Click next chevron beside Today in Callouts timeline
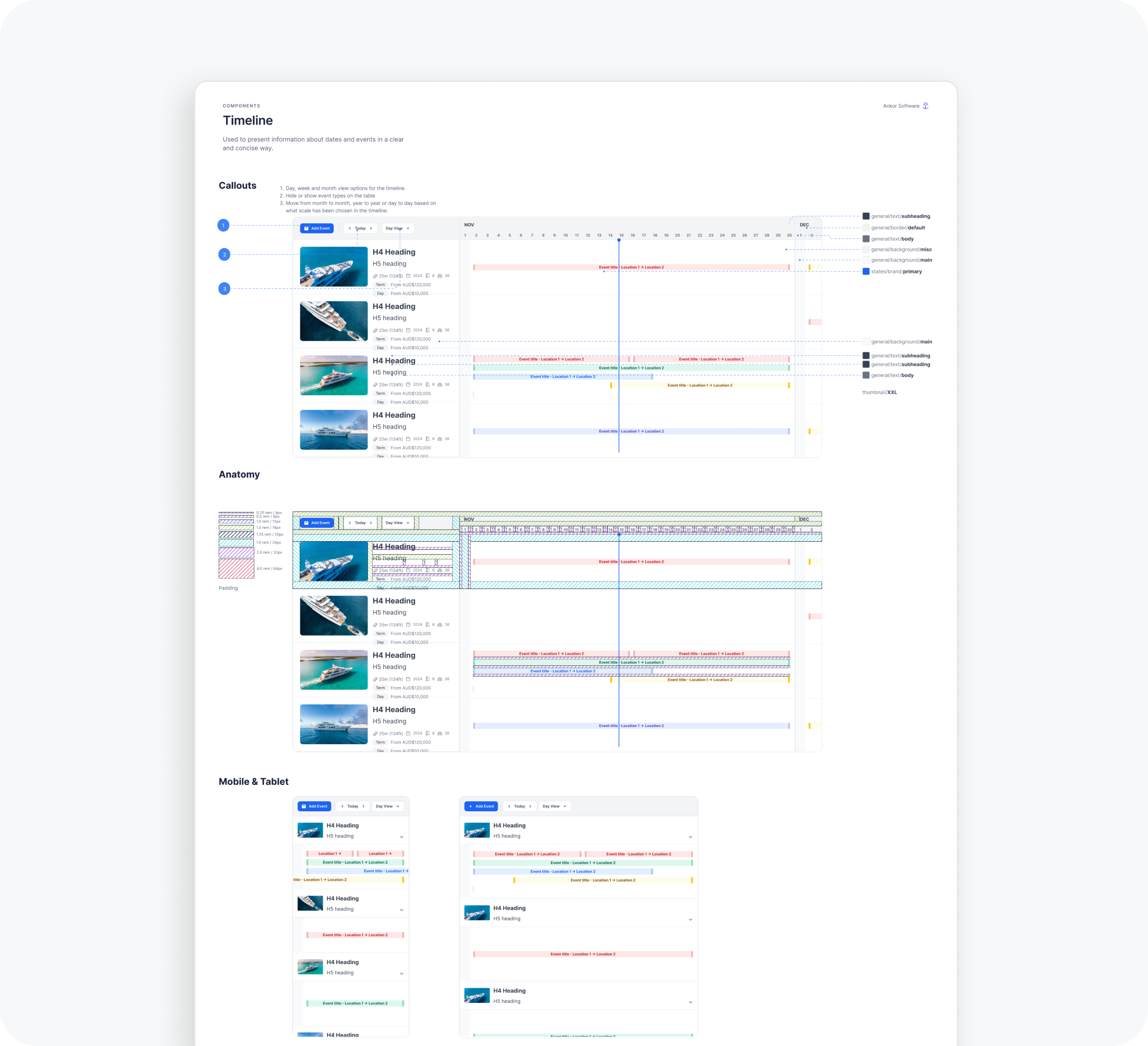 (371, 228)
